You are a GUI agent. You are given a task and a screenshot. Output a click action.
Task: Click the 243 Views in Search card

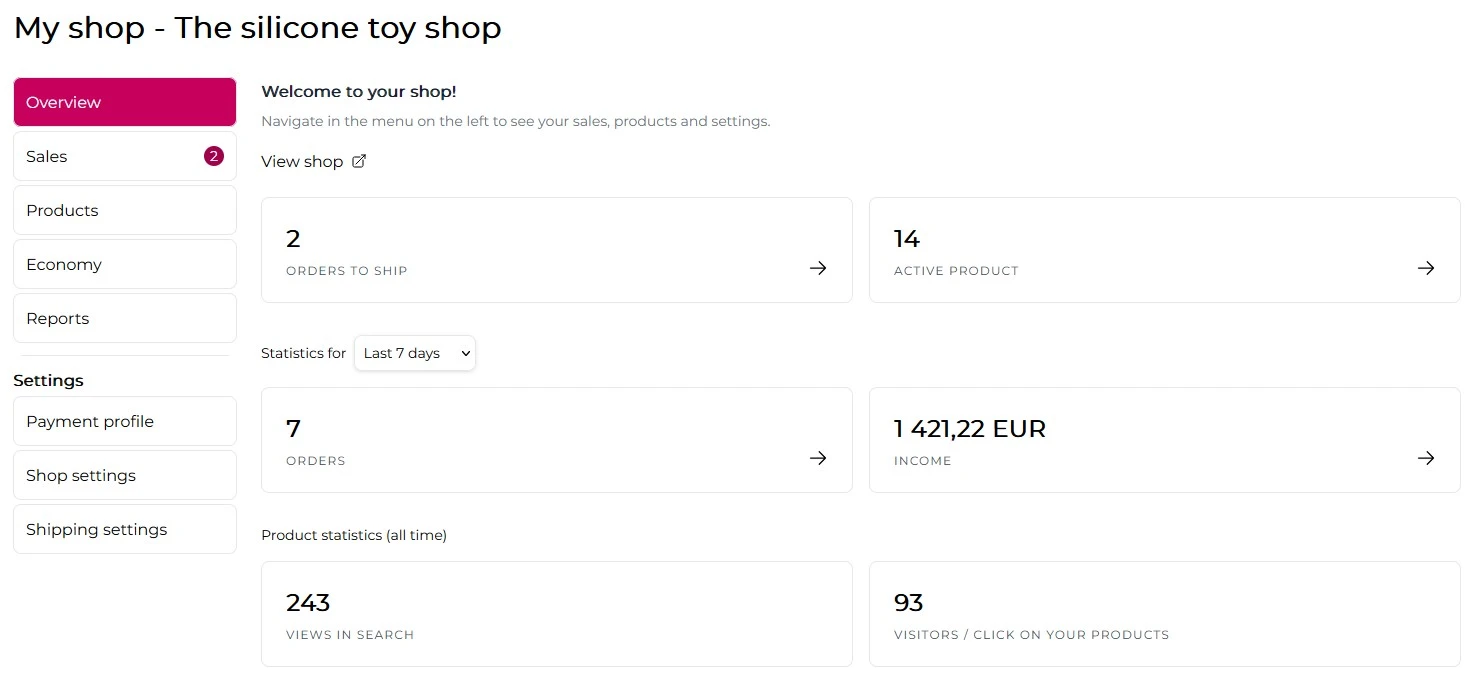[557, 614]
